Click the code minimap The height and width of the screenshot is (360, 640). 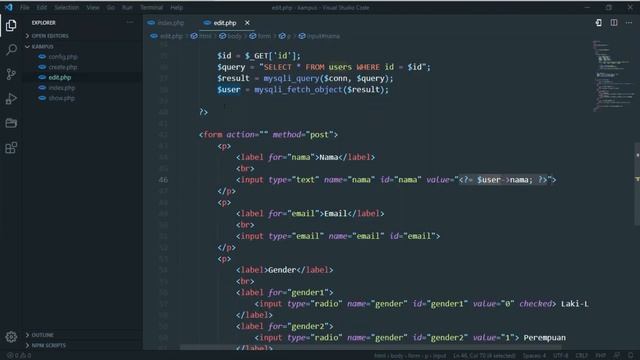click(x=613, y=76)
